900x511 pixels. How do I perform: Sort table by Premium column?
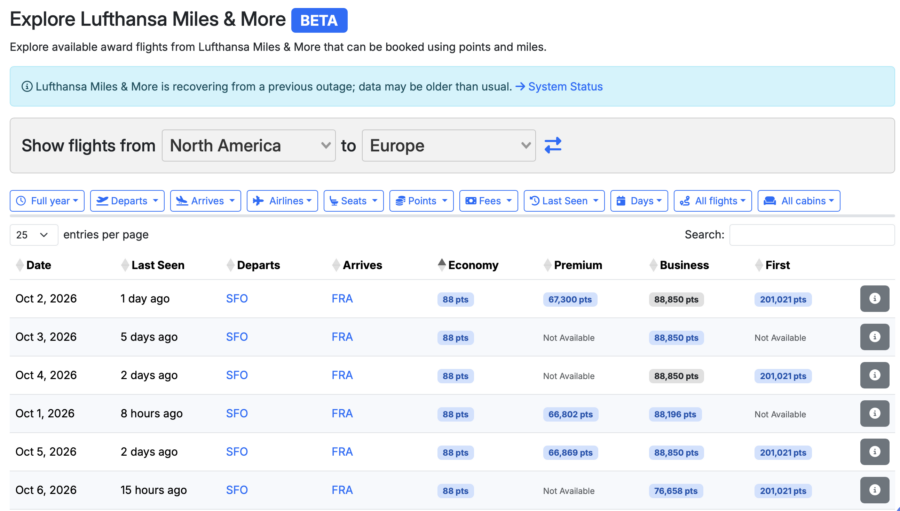573,265
